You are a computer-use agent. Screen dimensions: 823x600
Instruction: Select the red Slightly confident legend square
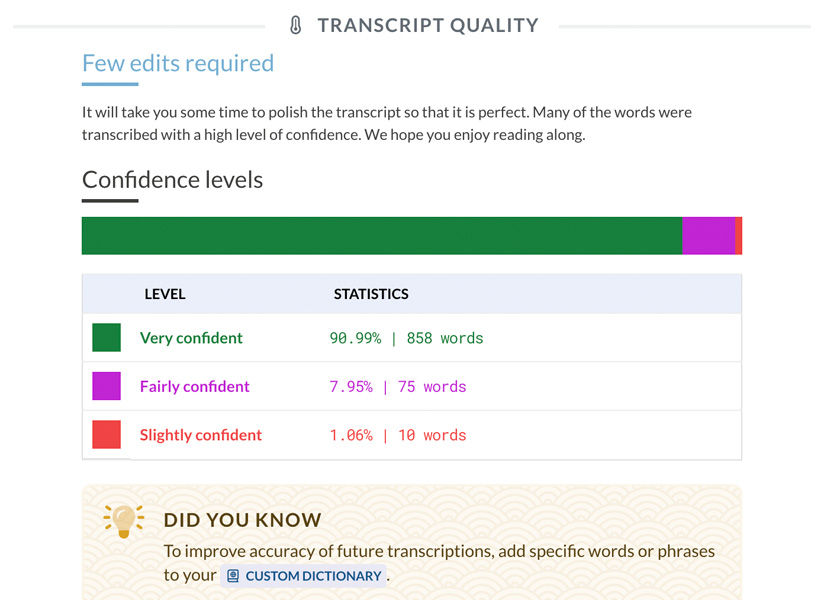(x=106, y=434)
